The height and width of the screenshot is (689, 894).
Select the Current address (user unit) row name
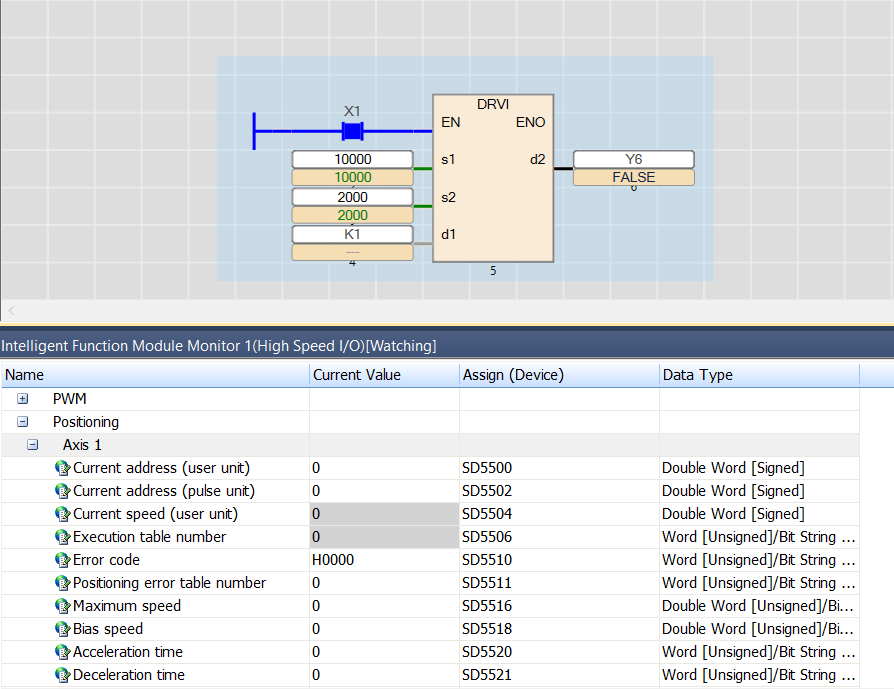(x=161, y=468)
